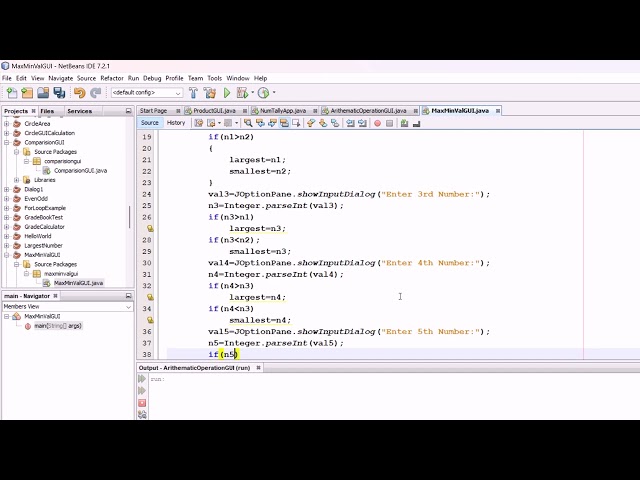Close the Output ArithematicOperationGUI tab
640x480 pixels.
[x=258, y=368]
